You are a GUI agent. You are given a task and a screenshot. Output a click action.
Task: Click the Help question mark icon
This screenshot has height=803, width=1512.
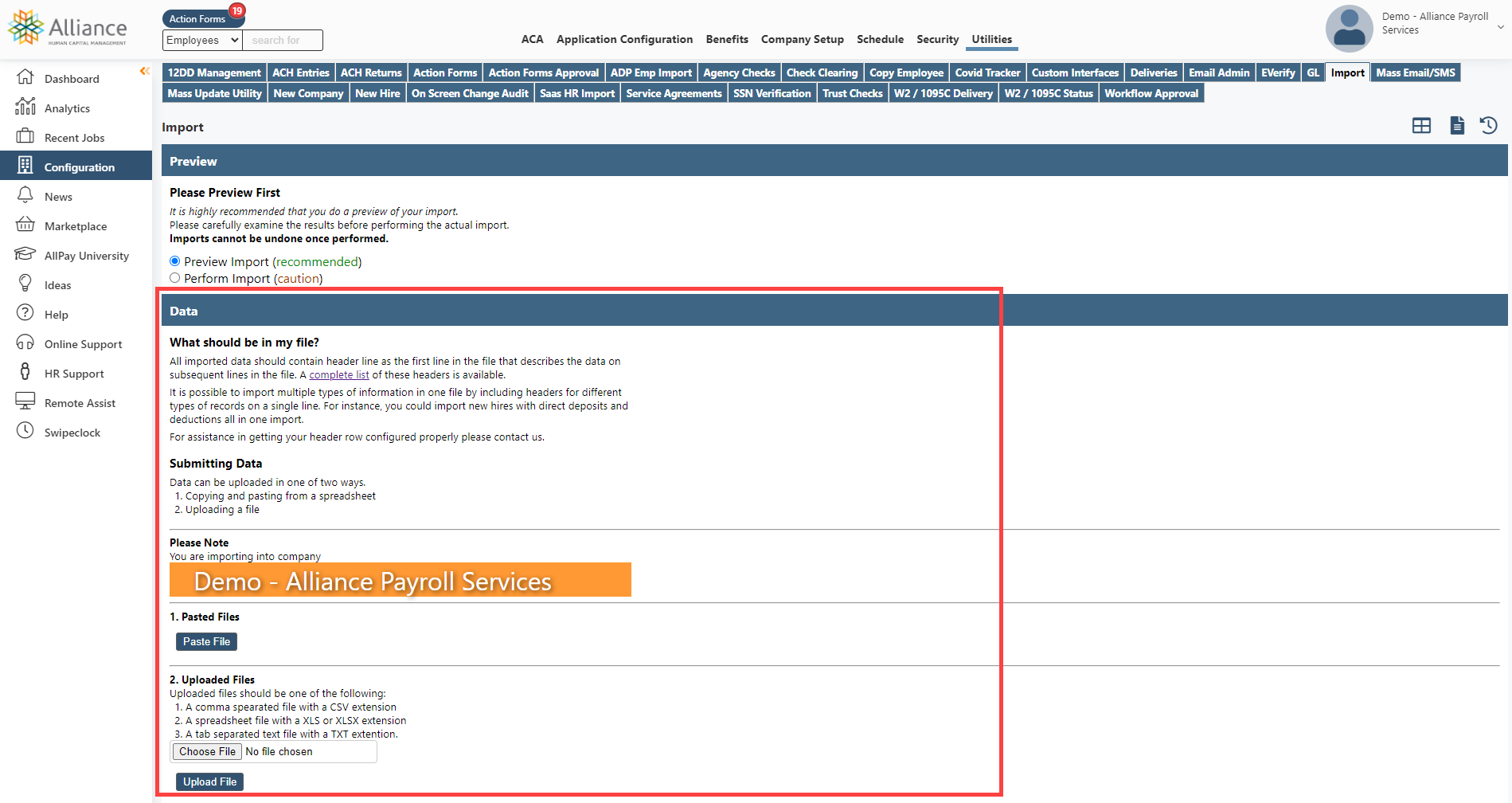[25, 313]
